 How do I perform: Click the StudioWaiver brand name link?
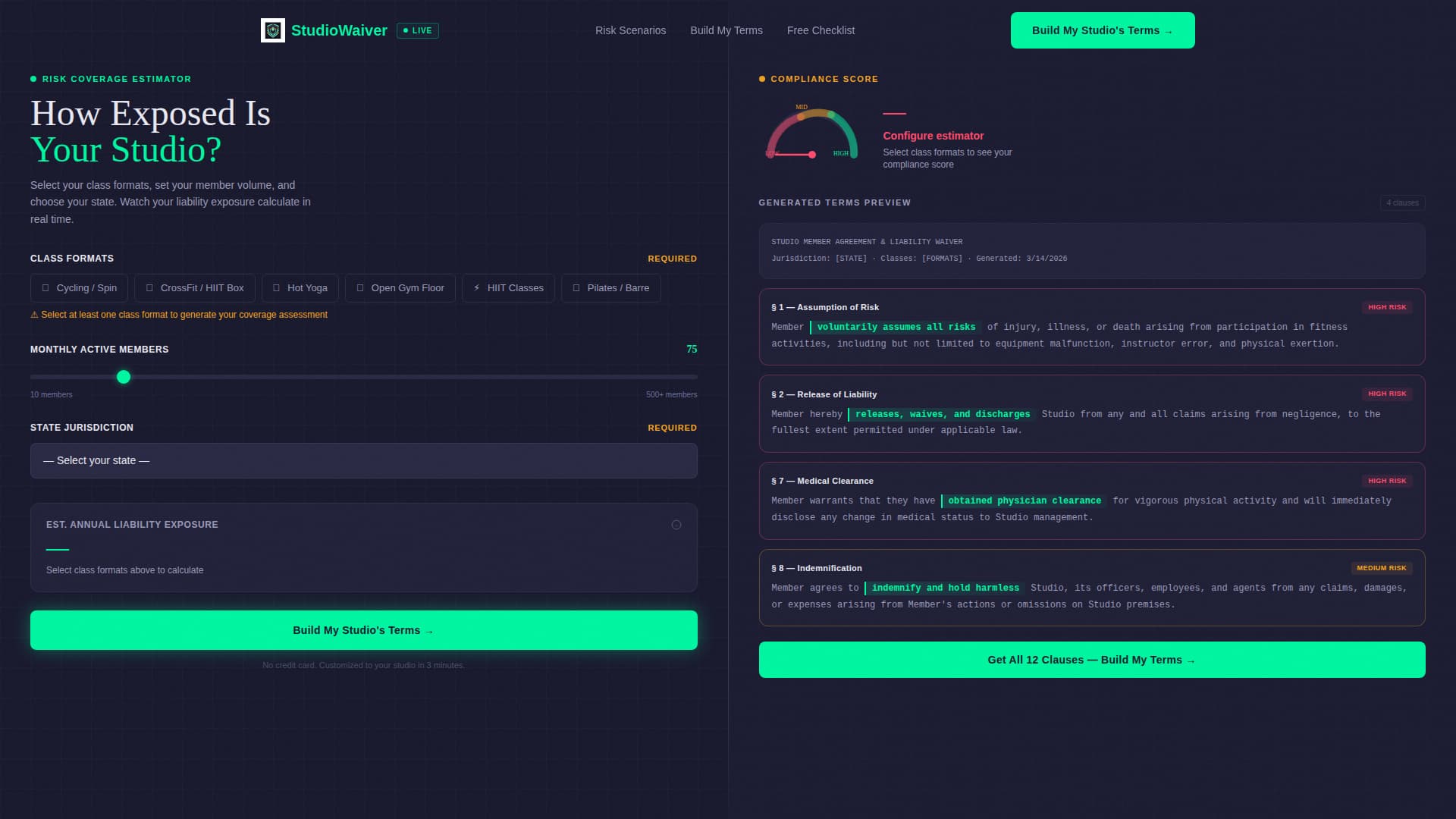[x=339, y=30]
